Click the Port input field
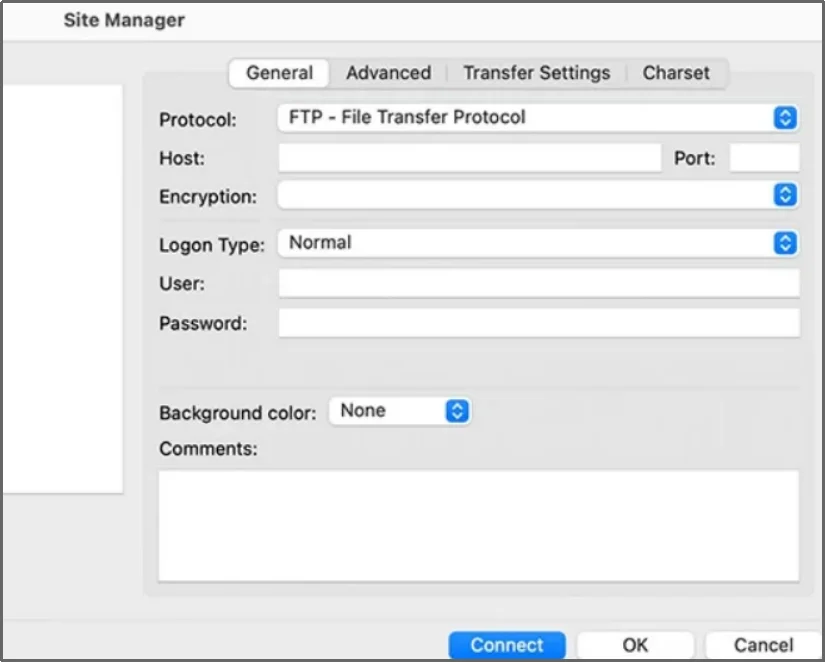826x663 pixels. (762, 156)
